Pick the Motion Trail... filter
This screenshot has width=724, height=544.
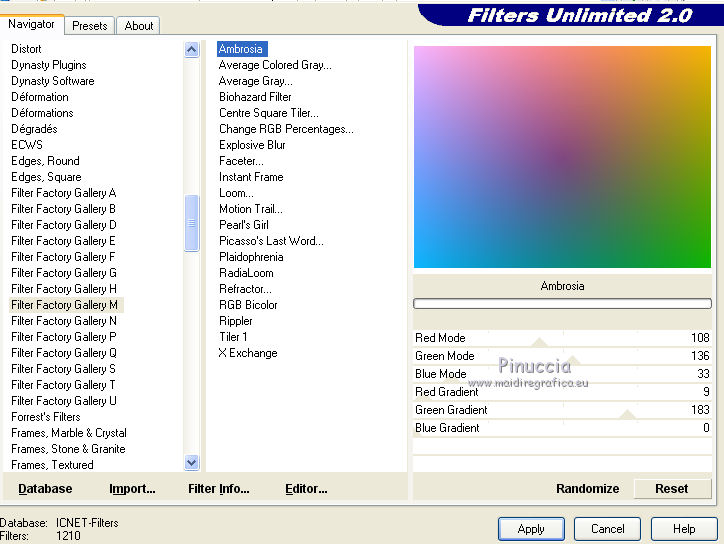pos(251,209)
